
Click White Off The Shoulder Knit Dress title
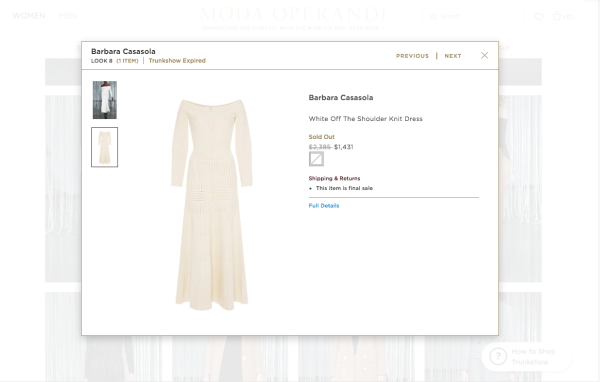click(x=365, y=119)
